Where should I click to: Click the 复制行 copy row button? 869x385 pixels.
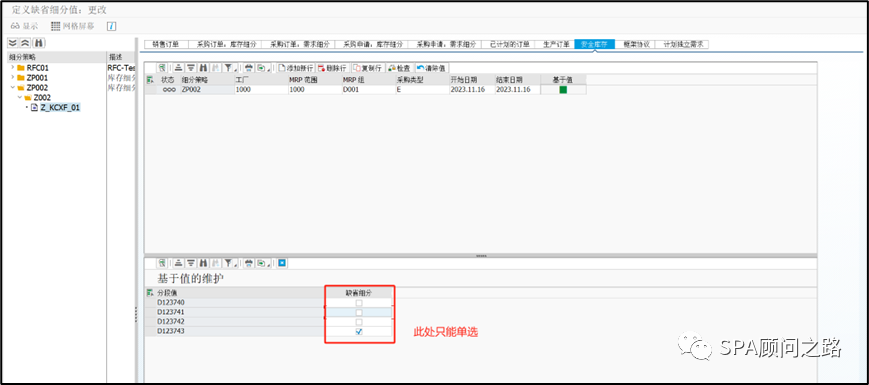coord(368,68)
